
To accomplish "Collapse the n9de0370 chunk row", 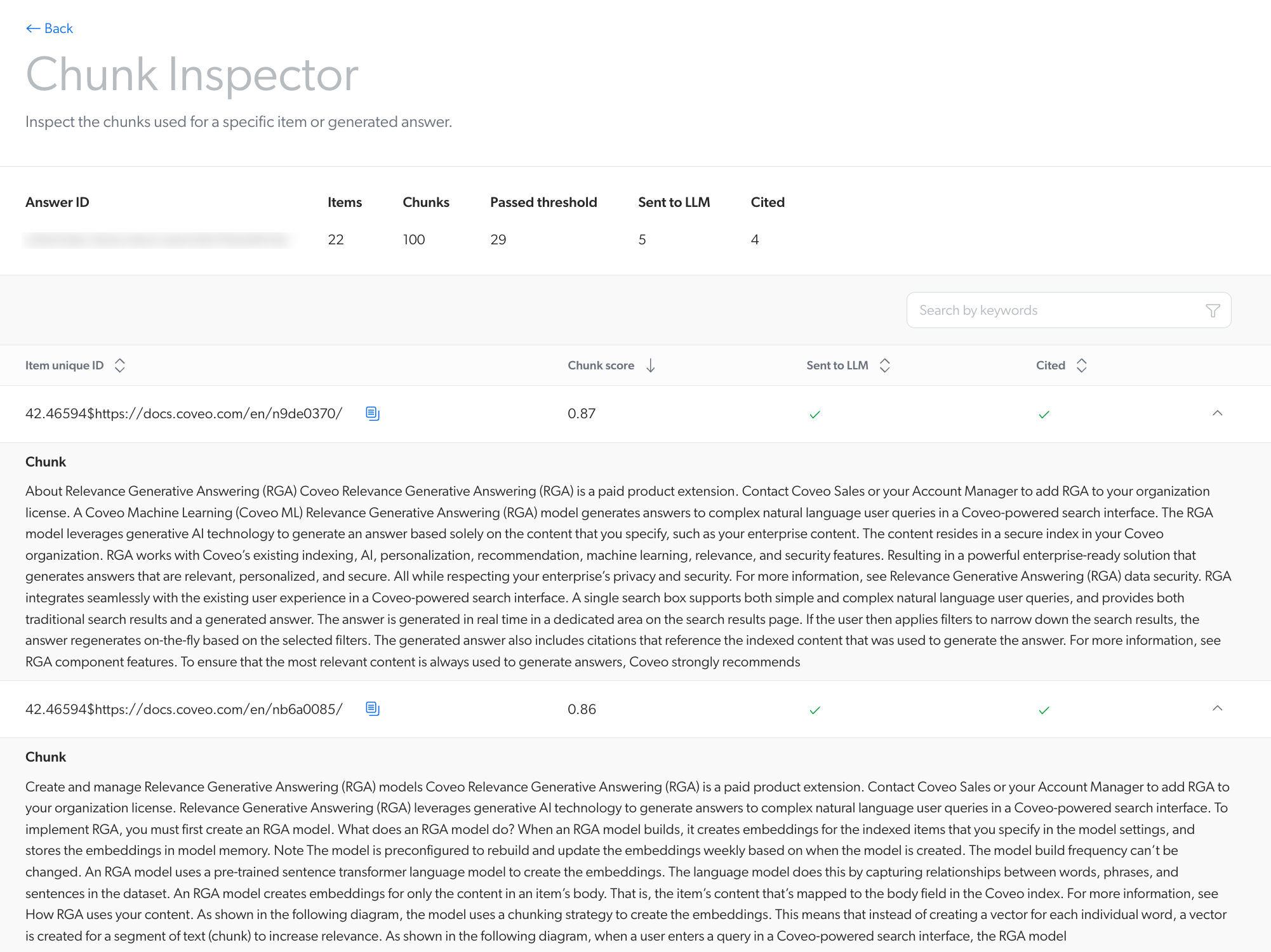I will (x=1217, y=412).
